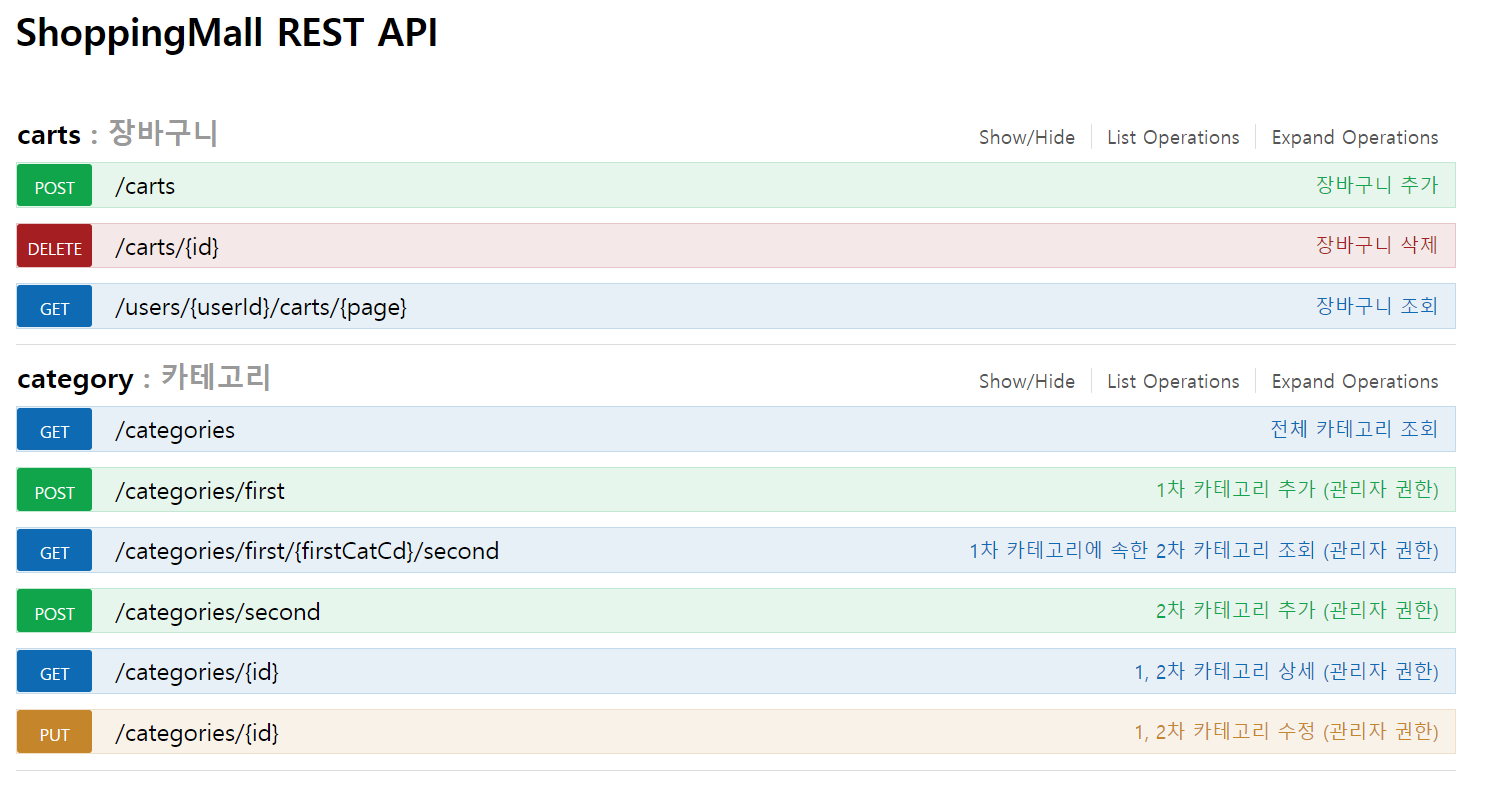Click the 장바구니 추가 description link

(1378, 185)
